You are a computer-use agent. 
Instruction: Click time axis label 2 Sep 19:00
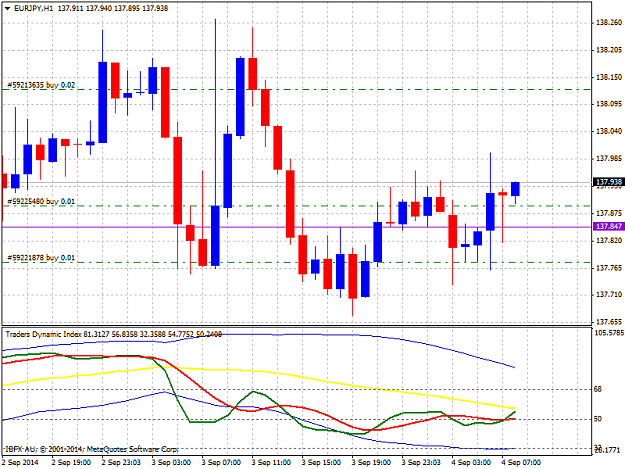[71, 463]
